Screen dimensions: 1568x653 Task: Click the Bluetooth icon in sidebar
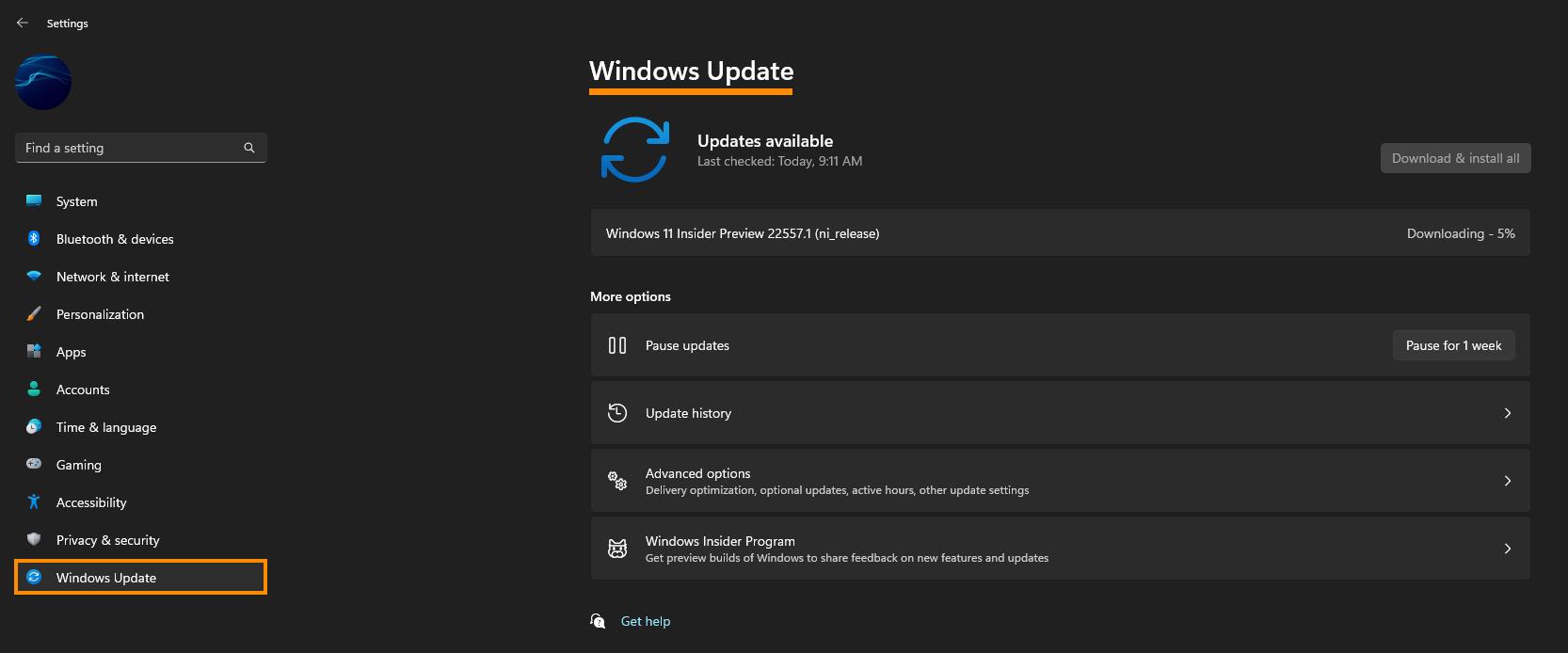click(34, 238)
